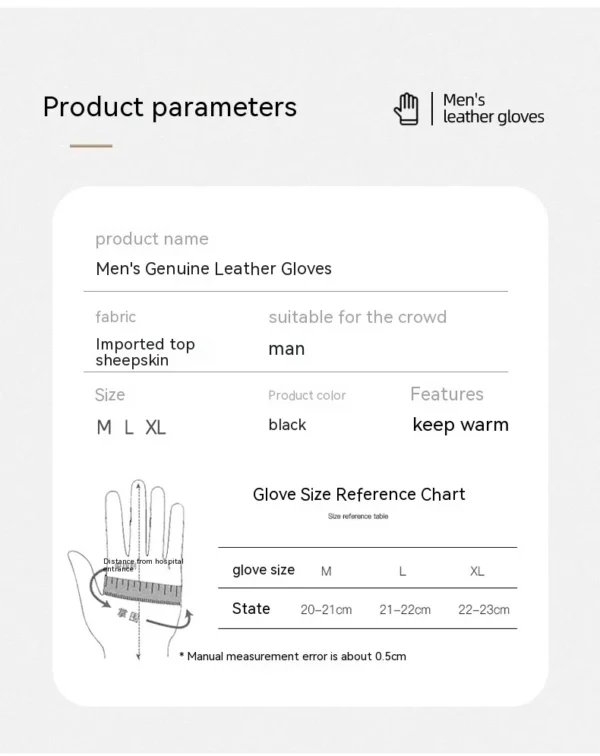Select the 'Men's Genuine Leather Gloves' product name
Image resolution: width=600 pixels, height=756 pixels.
tap(214, 269)
